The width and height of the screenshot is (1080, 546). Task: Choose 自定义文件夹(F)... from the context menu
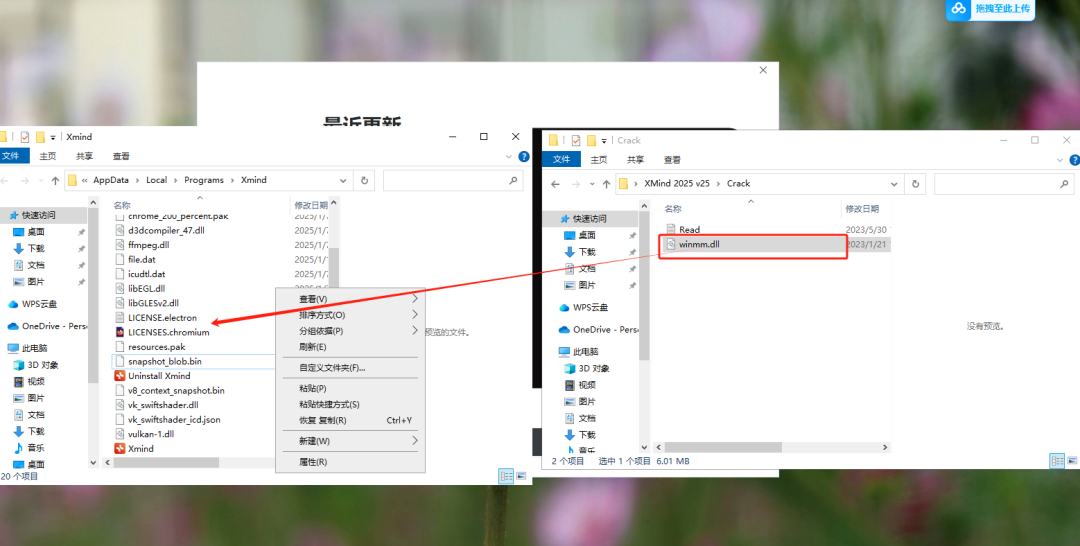pos(350,368)
